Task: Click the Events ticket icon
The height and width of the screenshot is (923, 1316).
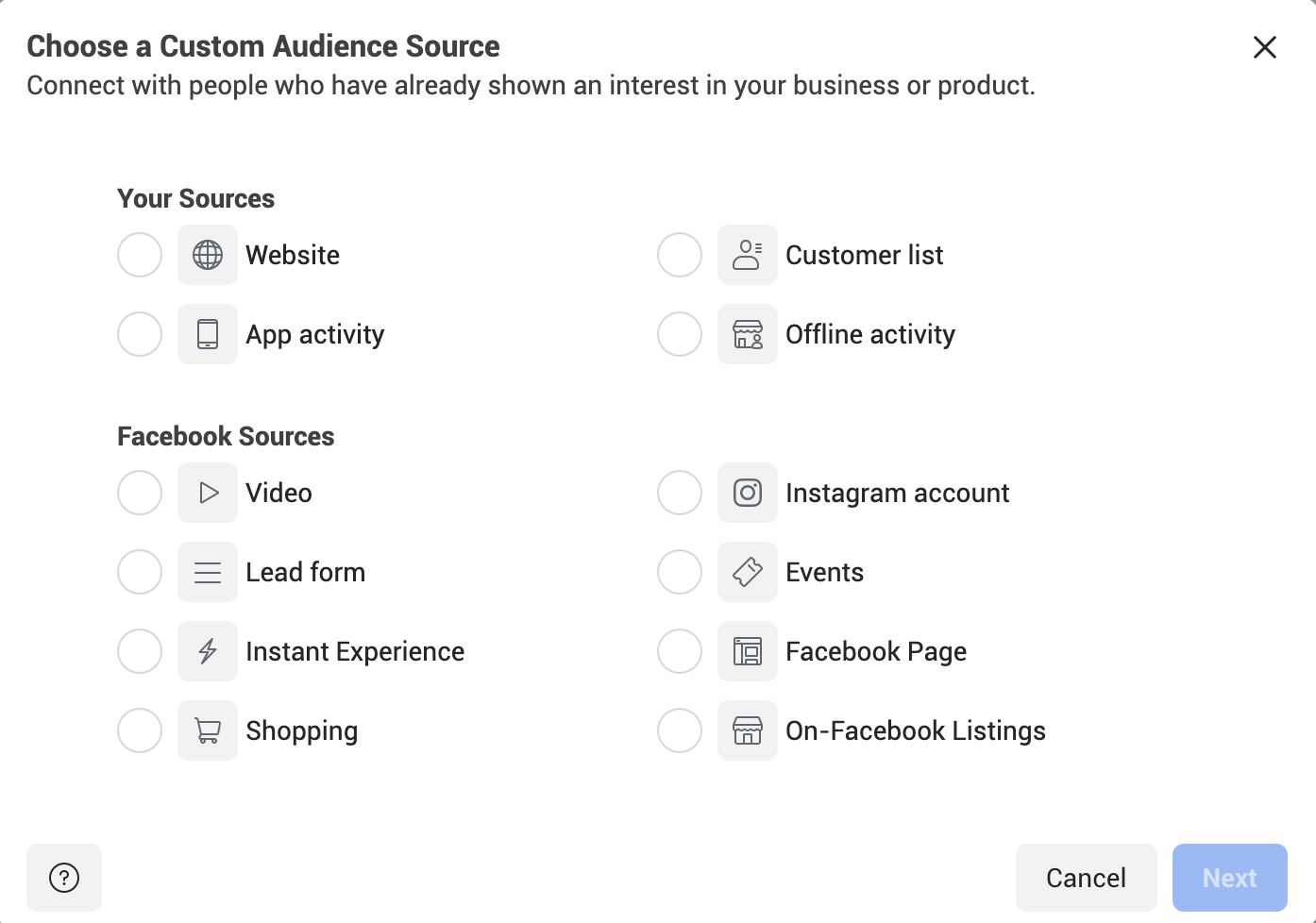Action: 748,572
